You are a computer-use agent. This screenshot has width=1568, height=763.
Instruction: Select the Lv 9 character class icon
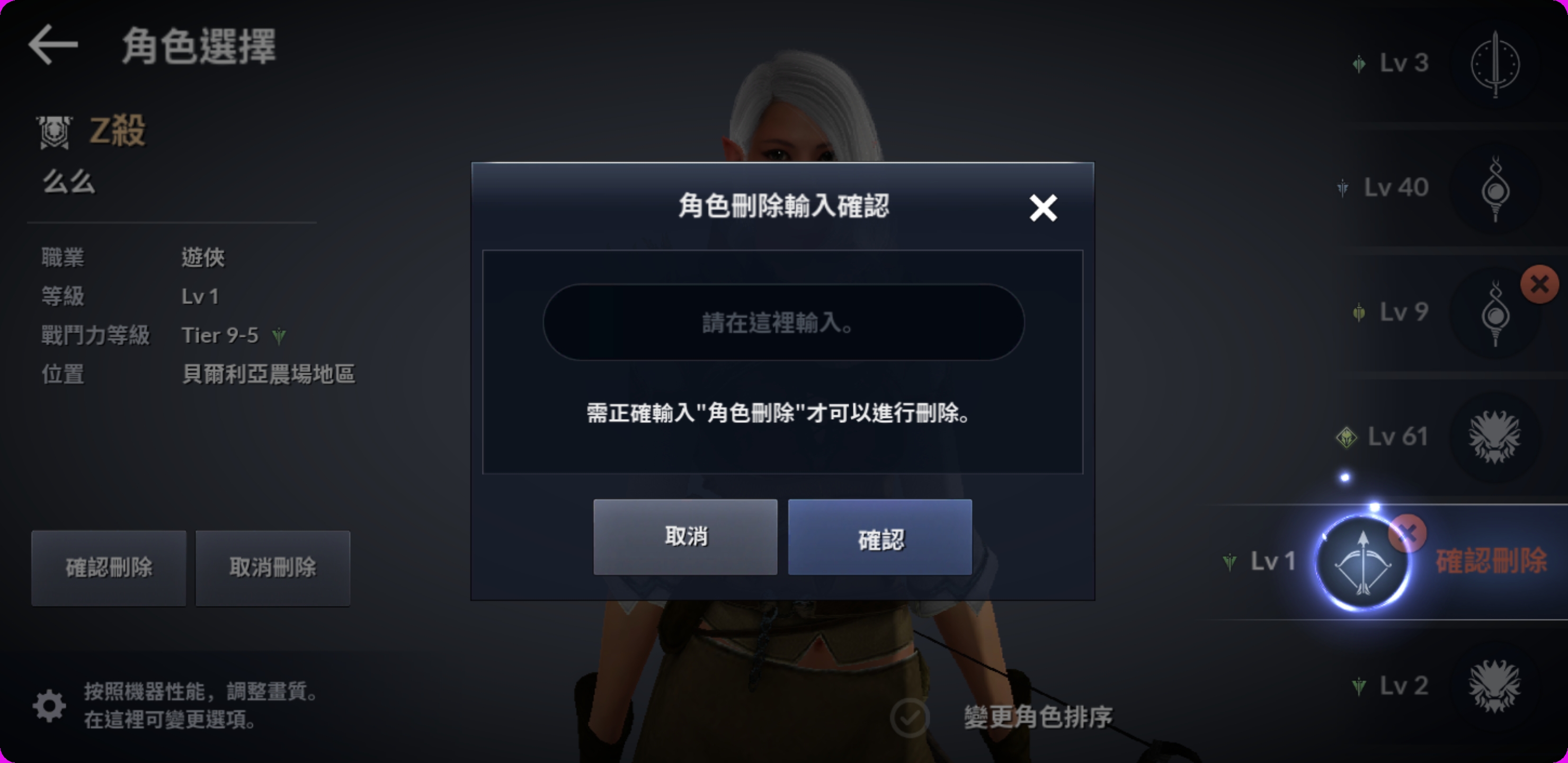[1495, 313]
